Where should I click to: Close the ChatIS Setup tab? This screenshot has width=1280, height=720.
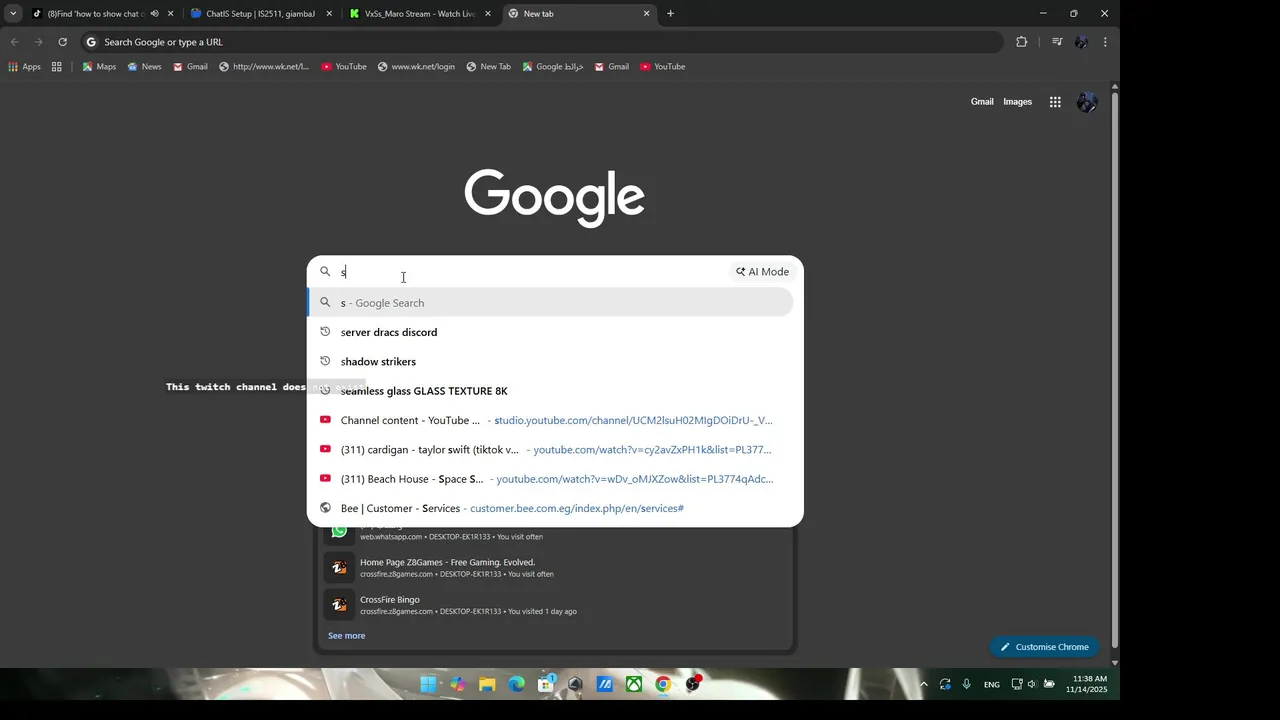click(x=329, y=14)
